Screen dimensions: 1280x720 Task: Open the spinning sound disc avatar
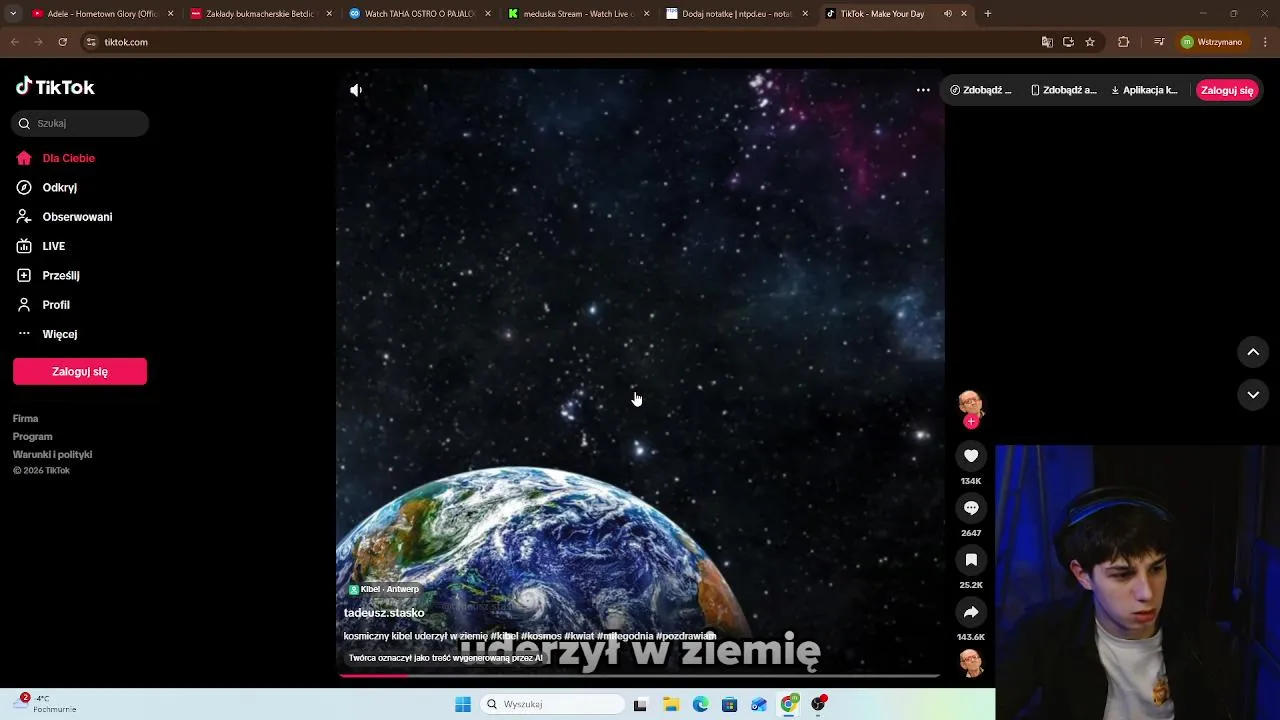971,663
